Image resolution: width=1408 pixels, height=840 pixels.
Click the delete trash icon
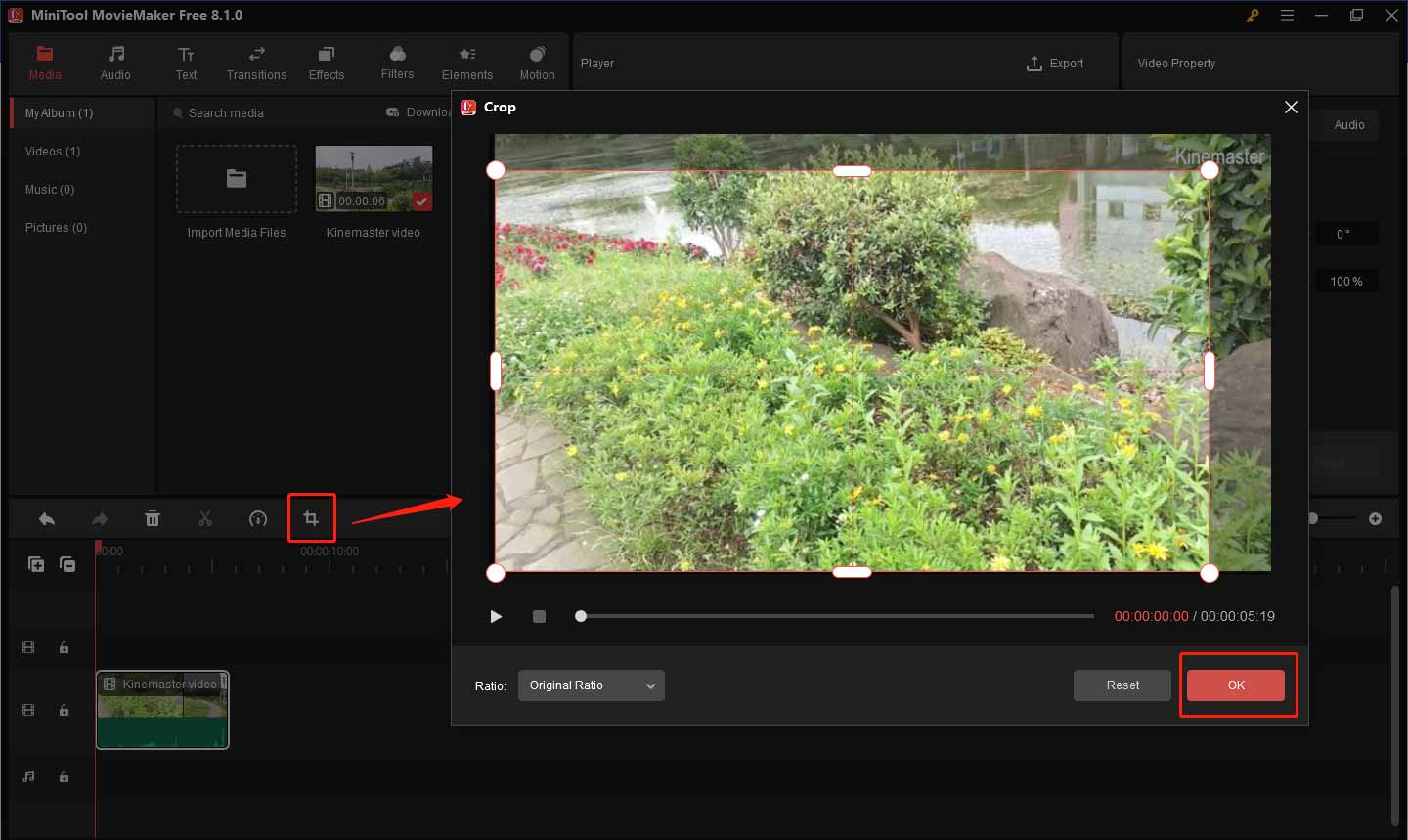pos(153,519)
